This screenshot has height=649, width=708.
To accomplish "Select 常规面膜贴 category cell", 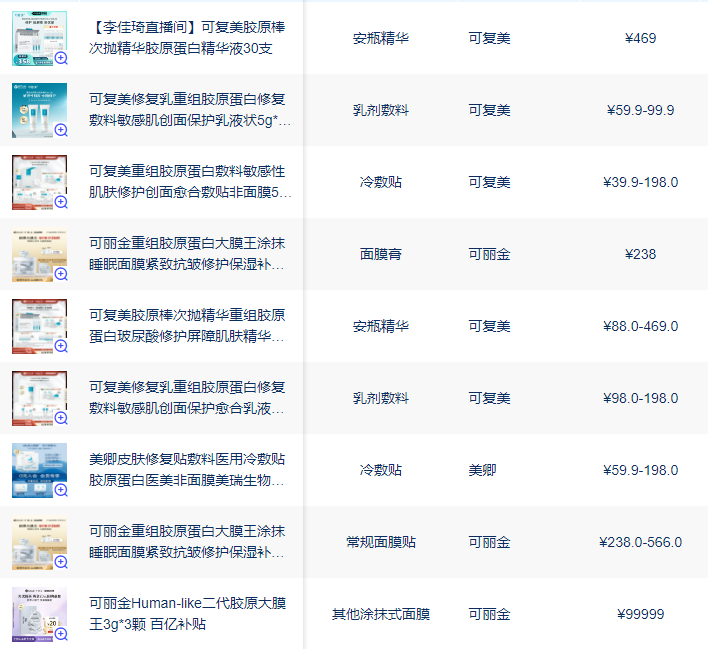I will [x=381, y=542].
